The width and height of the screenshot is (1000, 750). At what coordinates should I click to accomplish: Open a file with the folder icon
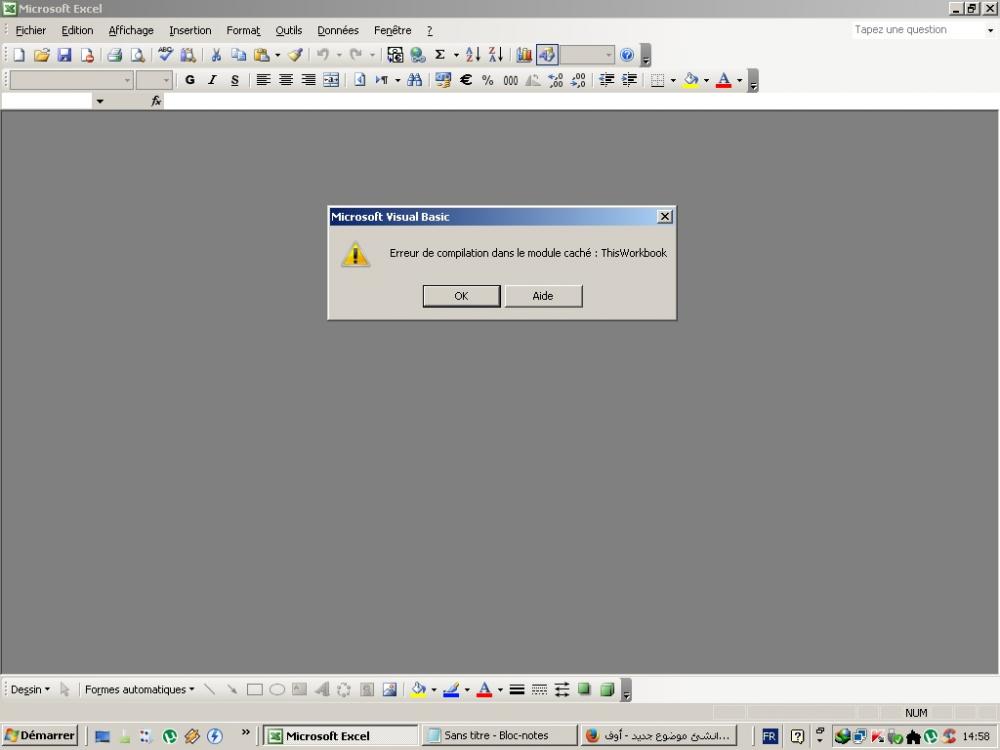point(42,55)
